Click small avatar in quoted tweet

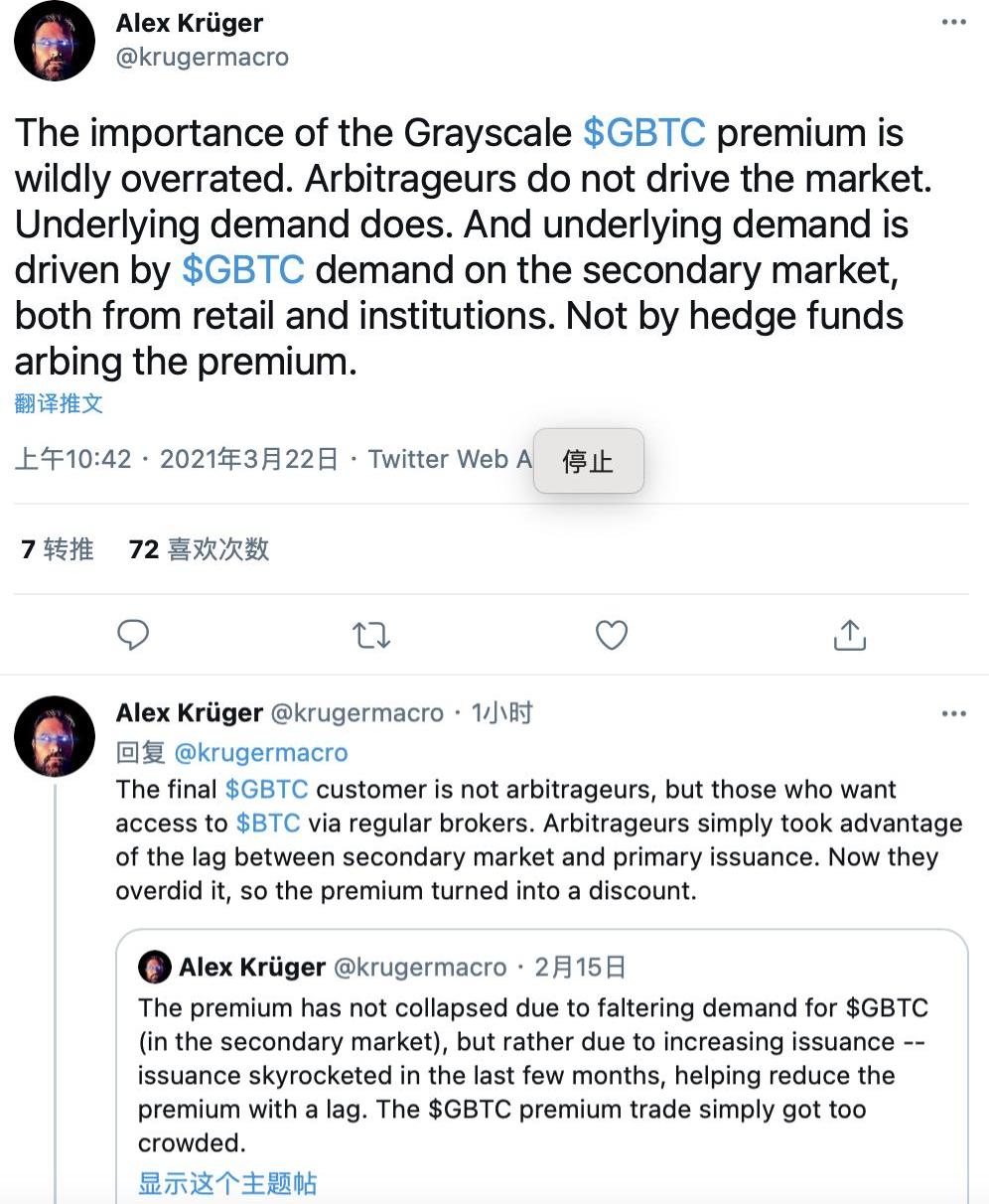(155, 967)
